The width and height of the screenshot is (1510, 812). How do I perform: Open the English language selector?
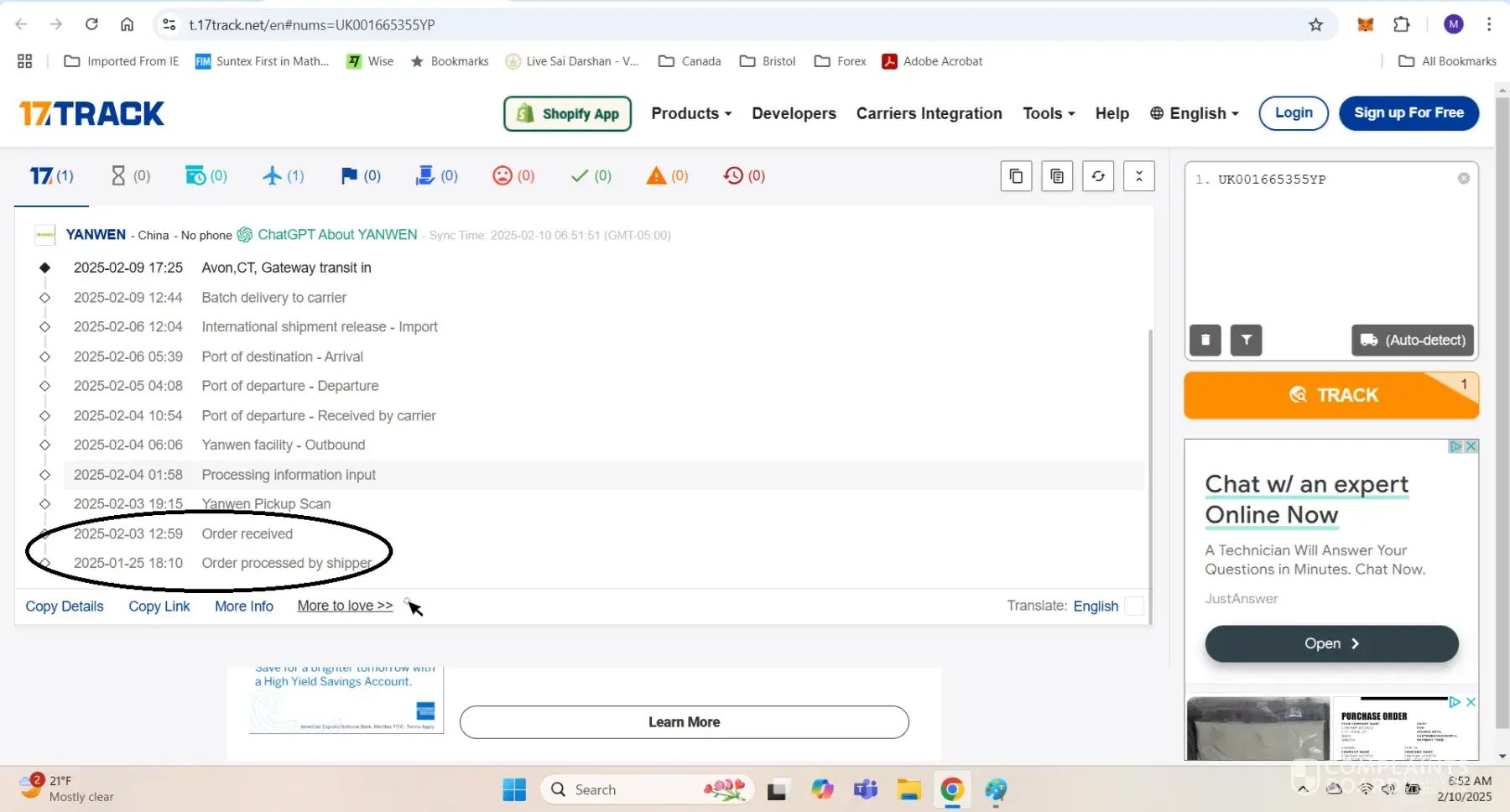(x=1194, y=113)
